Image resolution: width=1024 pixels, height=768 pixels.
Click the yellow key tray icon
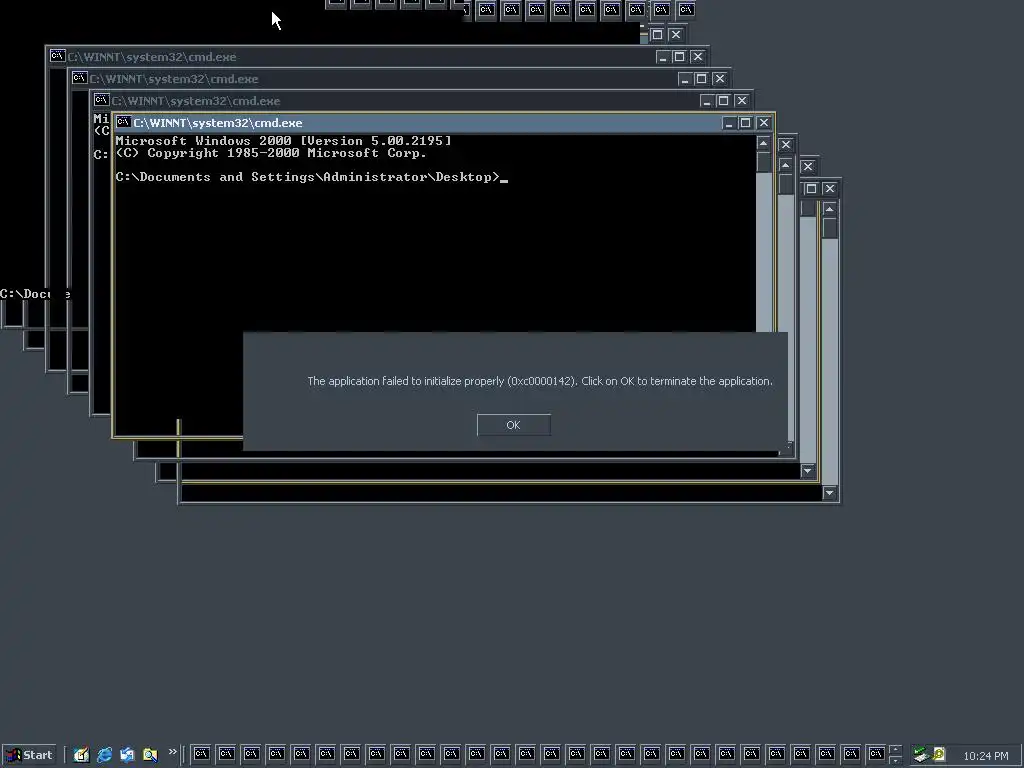pyautogui.click(x=939, y=754)
